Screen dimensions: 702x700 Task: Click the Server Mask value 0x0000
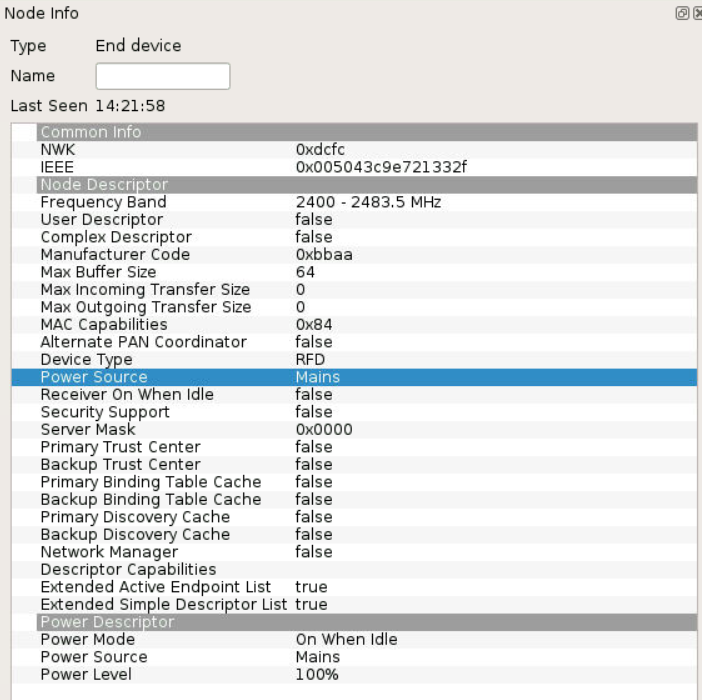[x=324, y=429]
